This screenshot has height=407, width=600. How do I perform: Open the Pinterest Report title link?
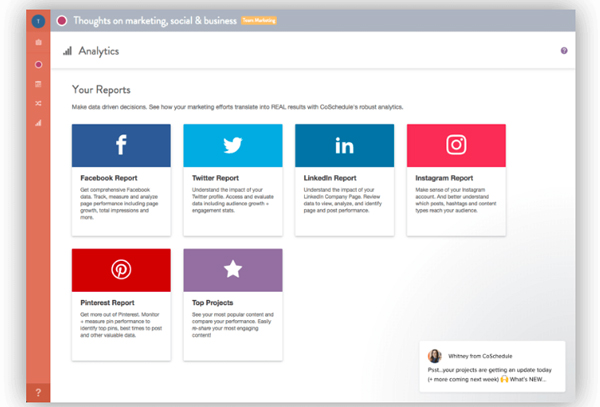pos(107,303)
